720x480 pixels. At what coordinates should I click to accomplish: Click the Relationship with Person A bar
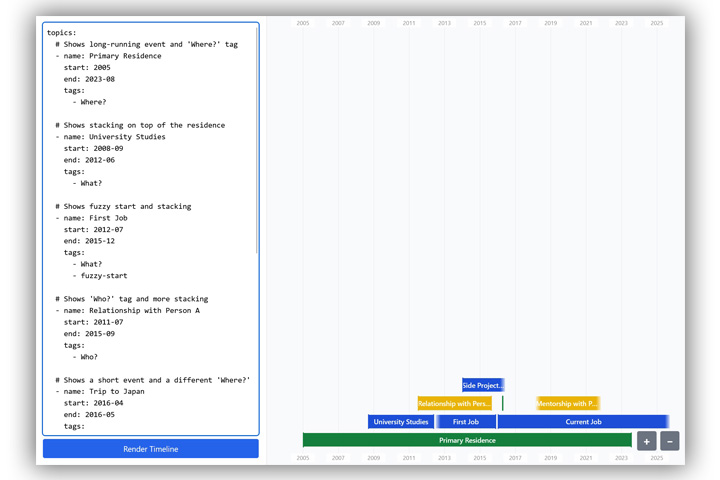tap(454, 404)
